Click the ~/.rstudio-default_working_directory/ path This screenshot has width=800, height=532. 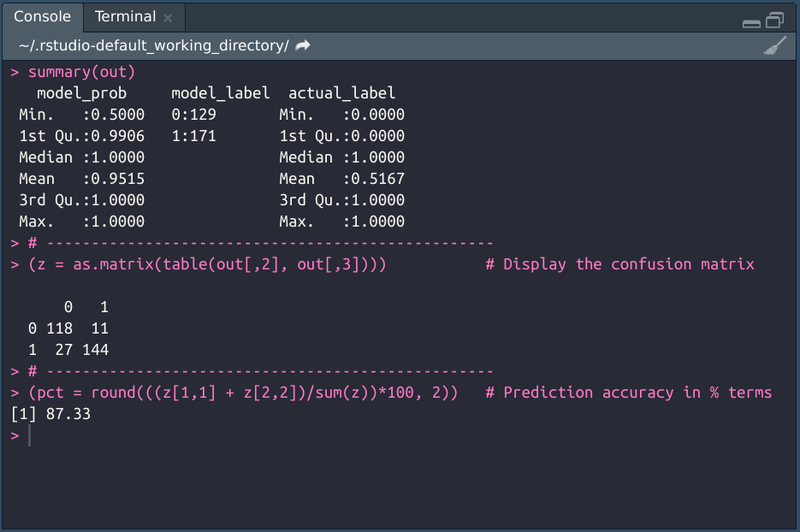click(x=153, y=46)
